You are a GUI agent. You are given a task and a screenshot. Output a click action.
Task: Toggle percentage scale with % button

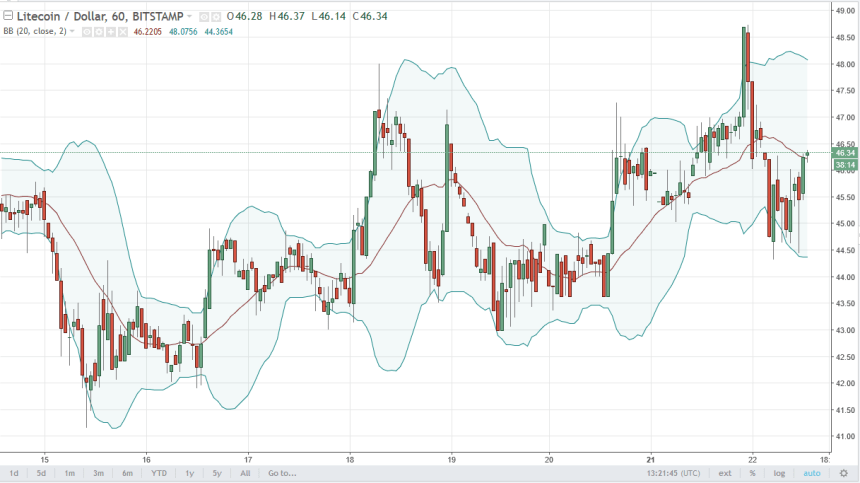pos(751,473)
